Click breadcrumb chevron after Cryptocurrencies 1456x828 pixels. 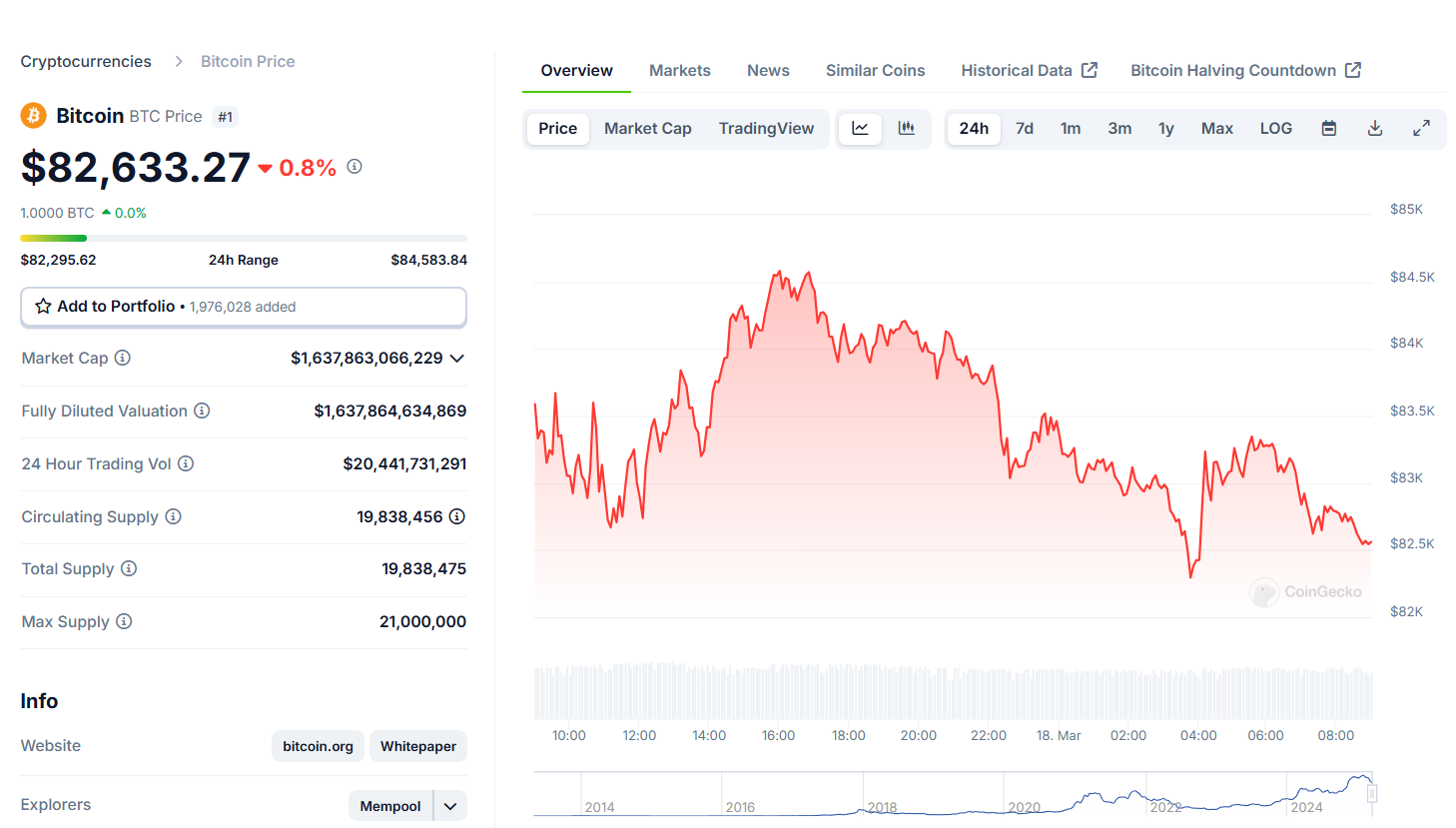coord(179,62)
